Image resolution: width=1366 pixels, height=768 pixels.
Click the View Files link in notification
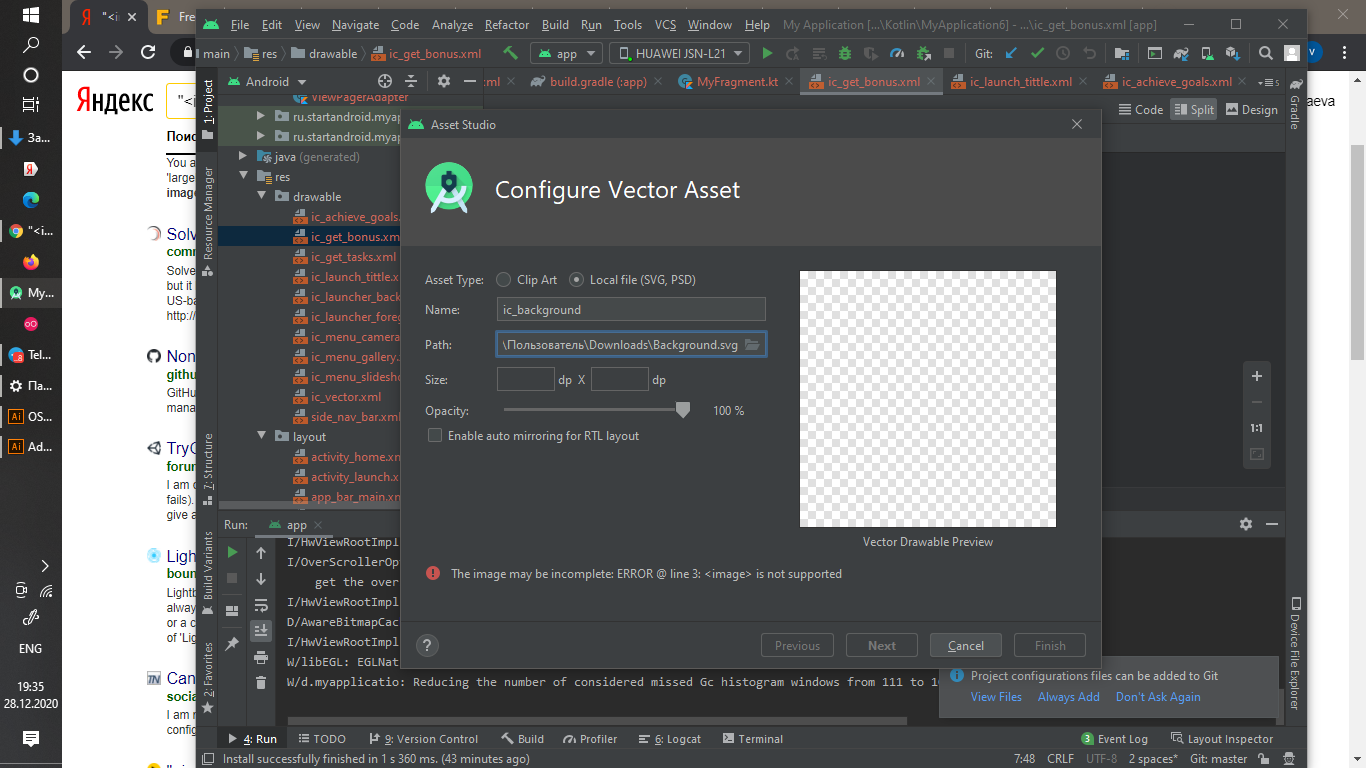(996, 697)
